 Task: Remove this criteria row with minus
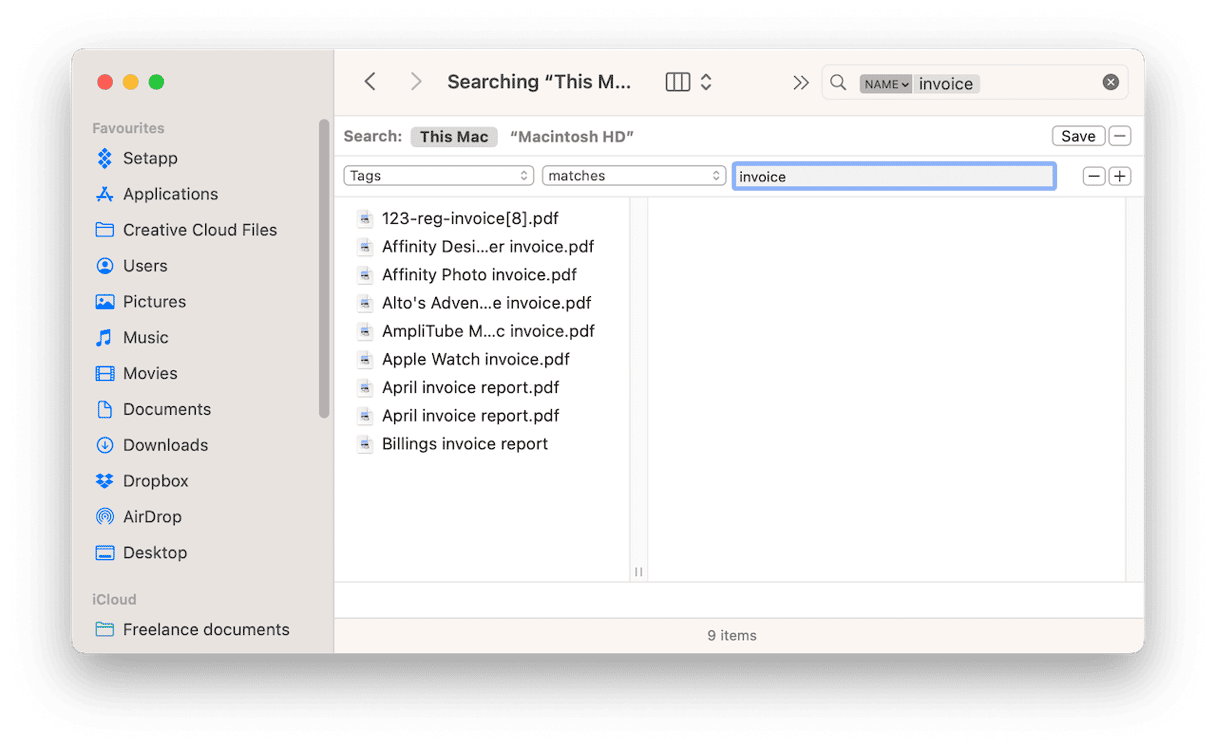coord(1094,176)
